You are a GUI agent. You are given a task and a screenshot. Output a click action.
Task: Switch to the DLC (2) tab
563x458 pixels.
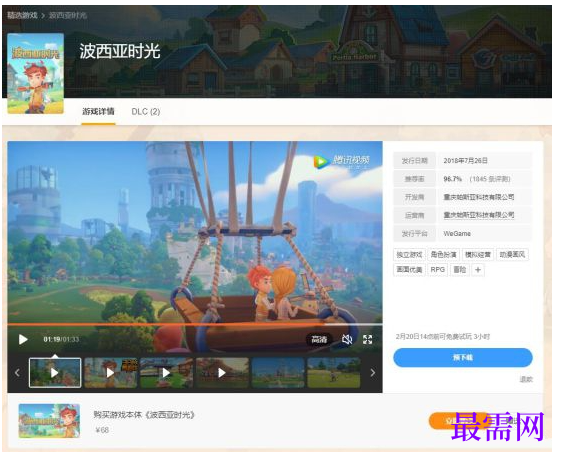click(x=146, y=112)
